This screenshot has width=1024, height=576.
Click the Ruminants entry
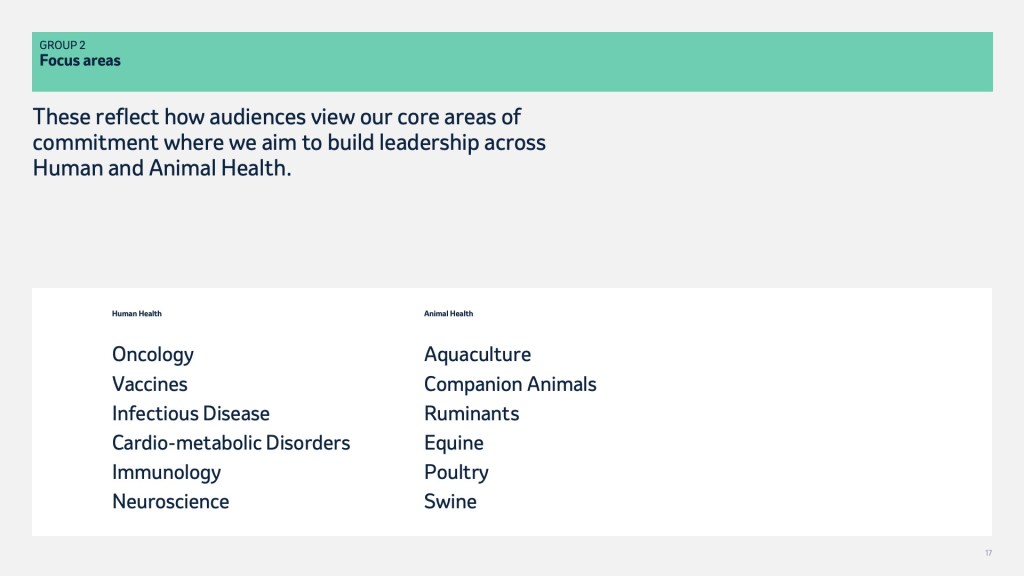(x=472, y=413)
